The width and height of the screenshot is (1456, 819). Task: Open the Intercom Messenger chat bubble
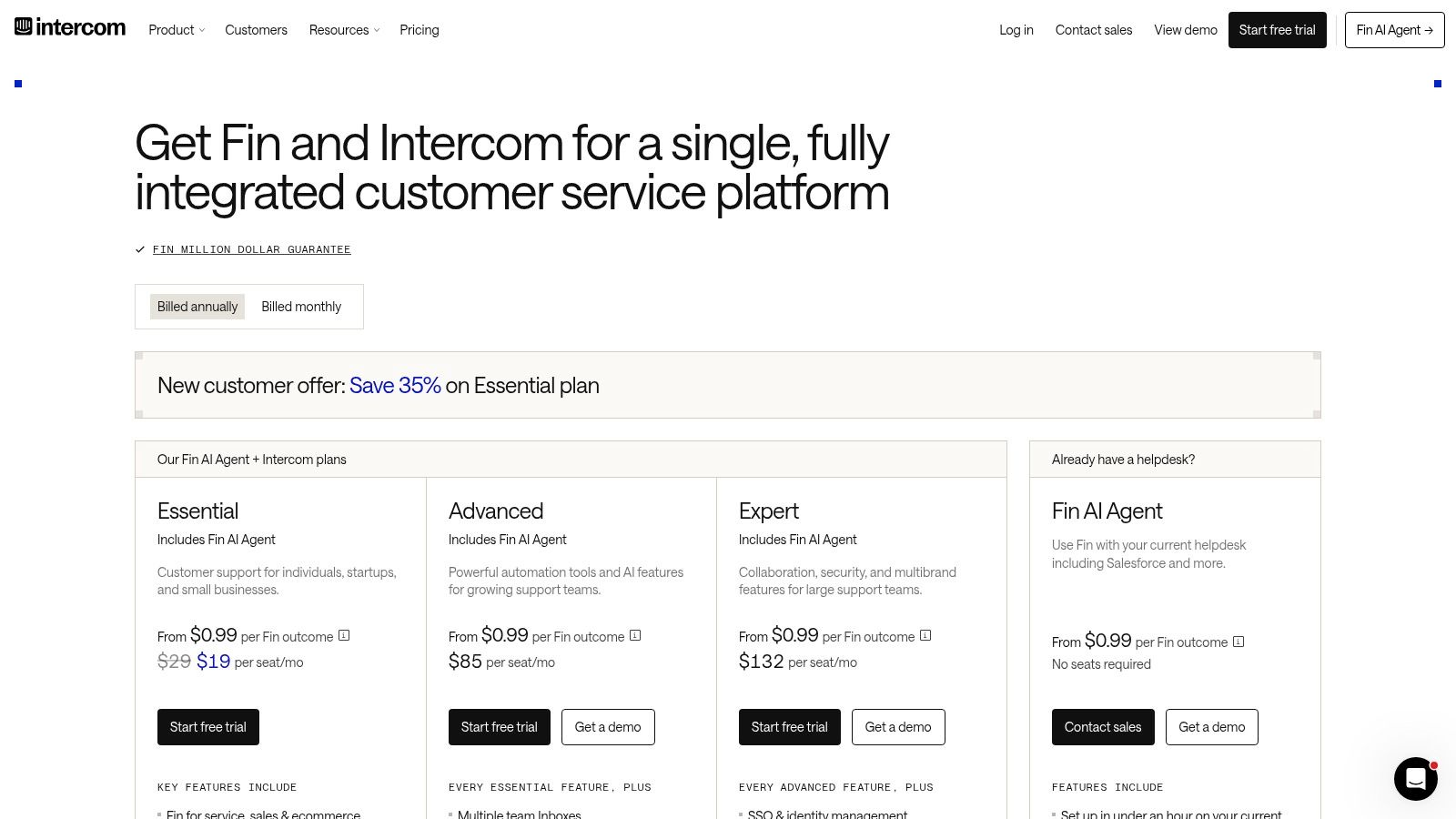click(1415, 779)
